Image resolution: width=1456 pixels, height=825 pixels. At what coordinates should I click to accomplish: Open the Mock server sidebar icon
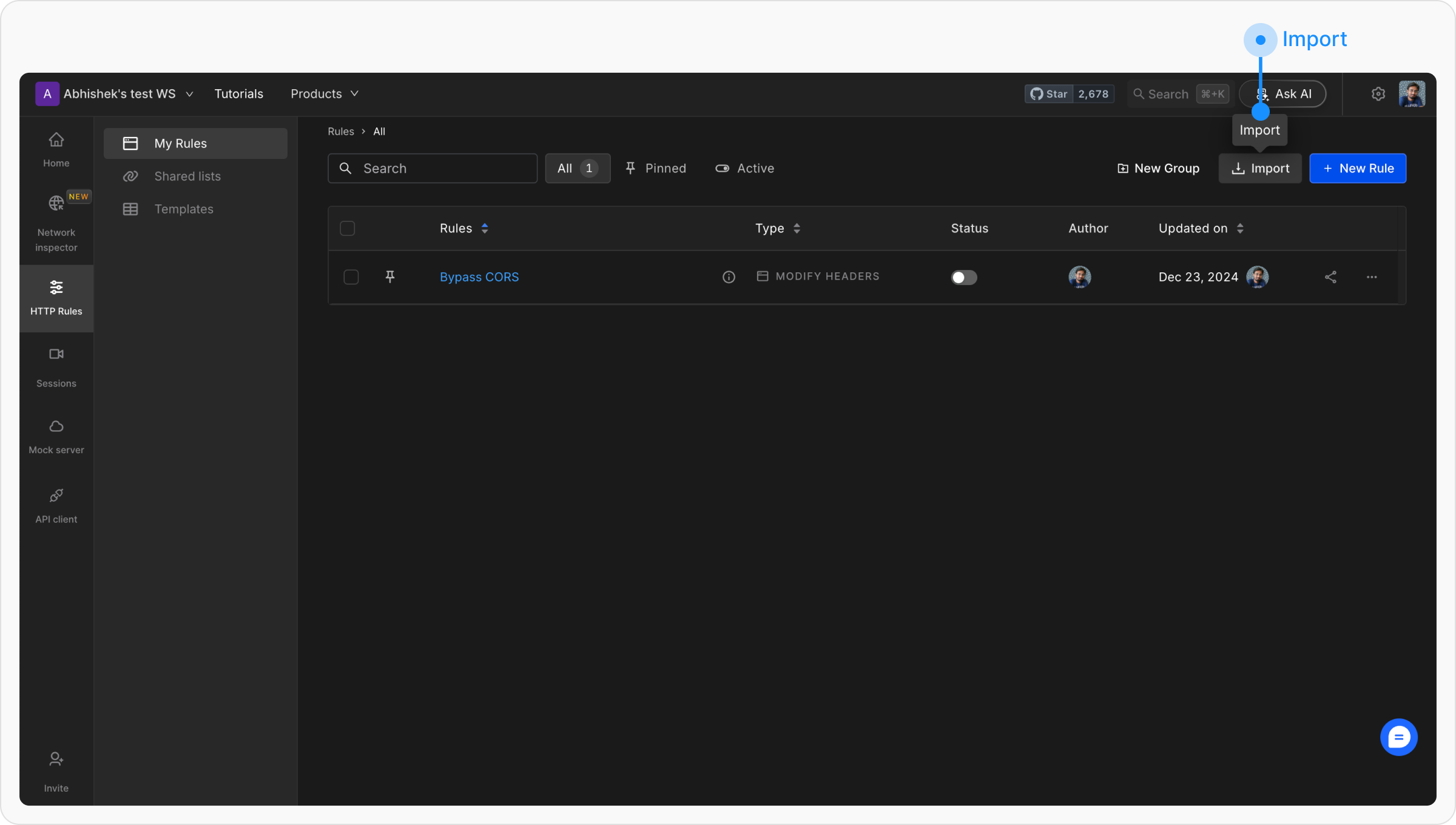(x=56, y=426)
